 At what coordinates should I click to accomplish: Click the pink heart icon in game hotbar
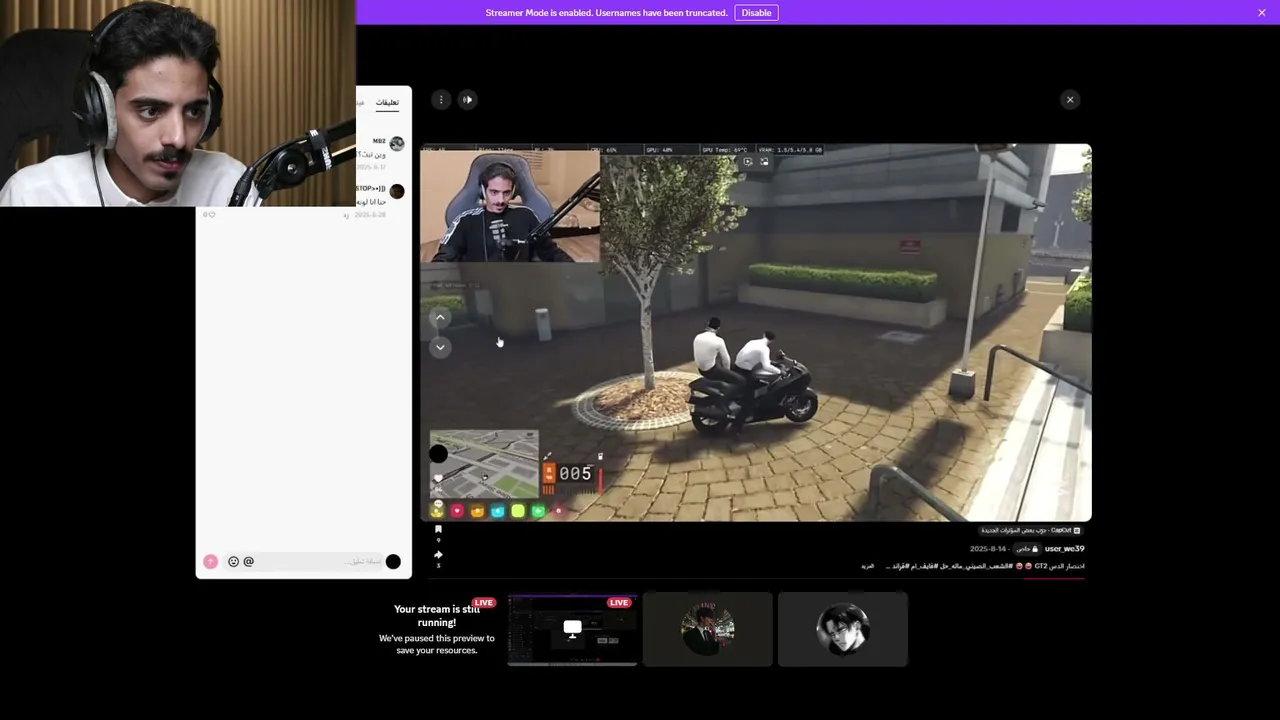(x=457, y=511)
